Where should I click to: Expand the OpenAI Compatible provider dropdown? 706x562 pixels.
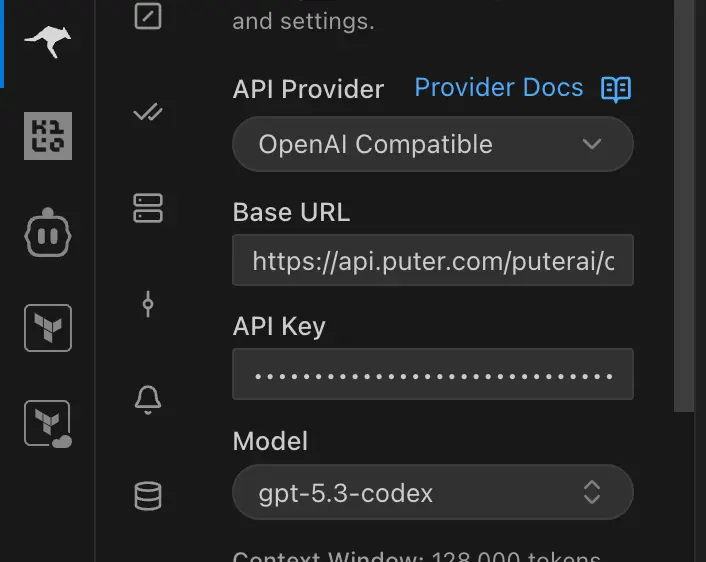pos(433,144)
